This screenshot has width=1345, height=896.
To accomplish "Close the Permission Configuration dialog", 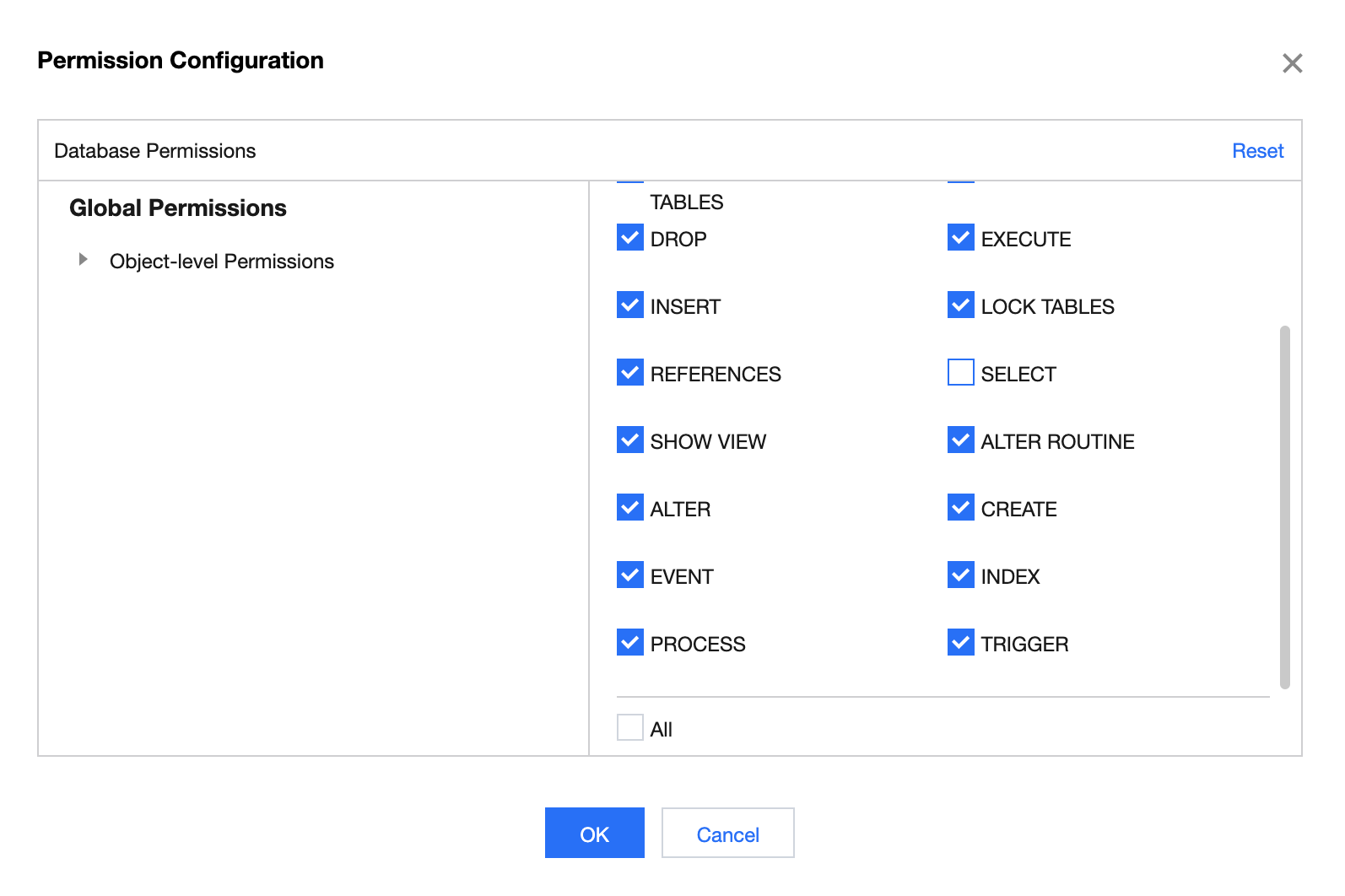I will [1292, 63].
